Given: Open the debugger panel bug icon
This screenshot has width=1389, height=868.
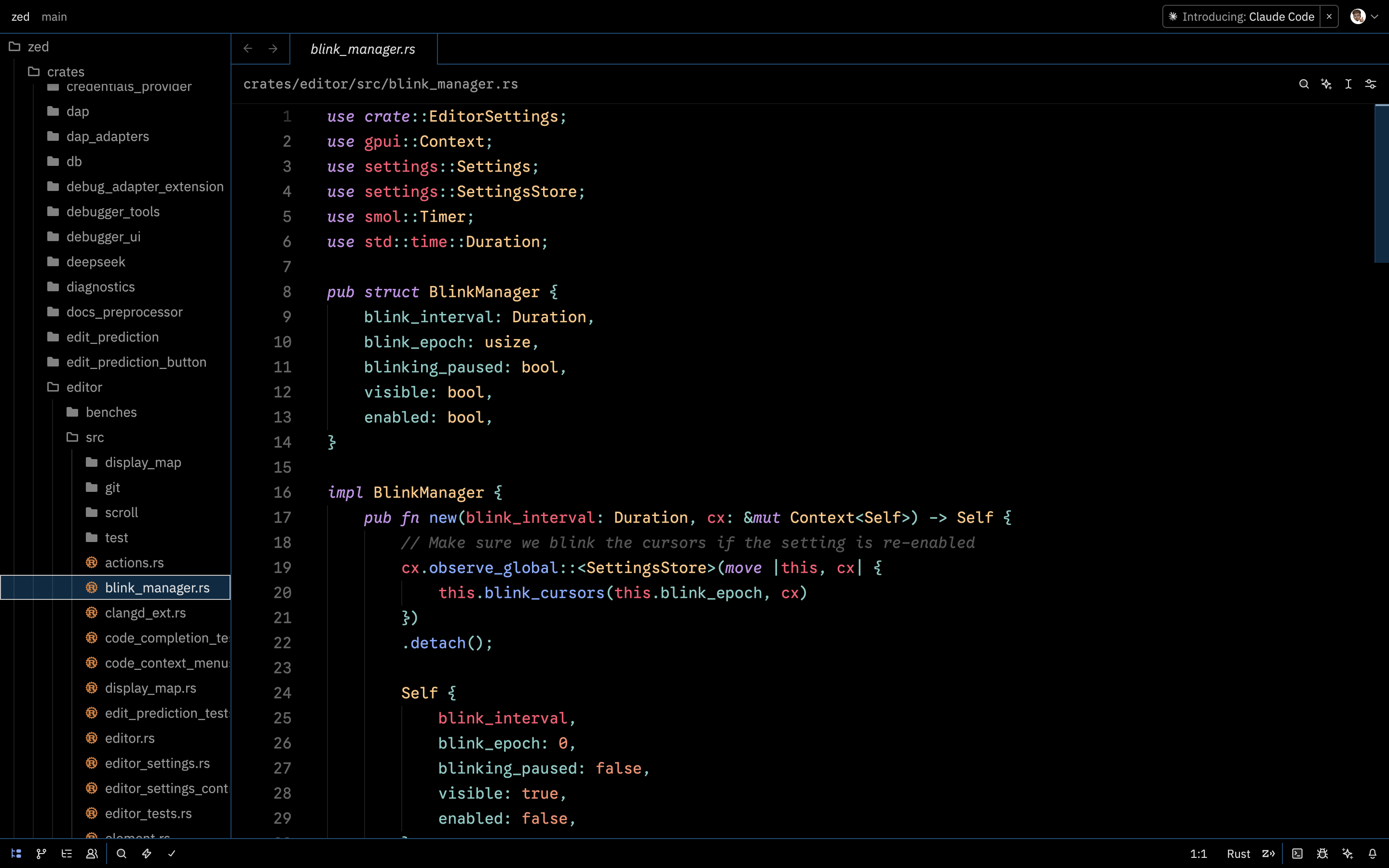Looking at the screenshot, I should tap(1322, 854).
